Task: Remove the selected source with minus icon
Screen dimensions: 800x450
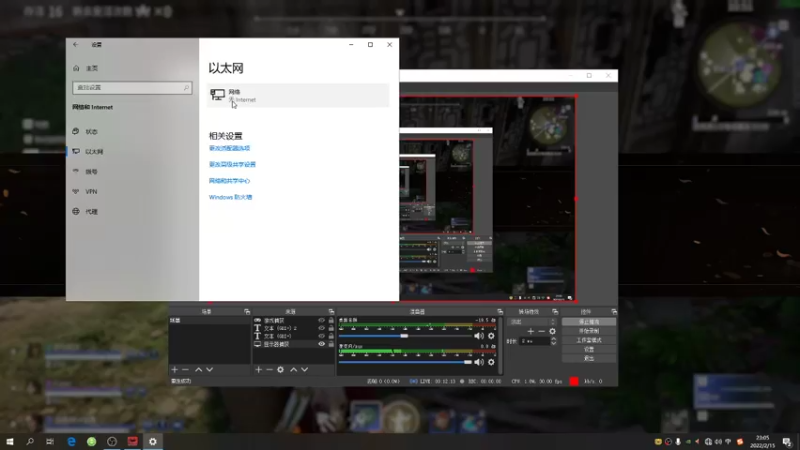Action: click(x=269, y=369)
